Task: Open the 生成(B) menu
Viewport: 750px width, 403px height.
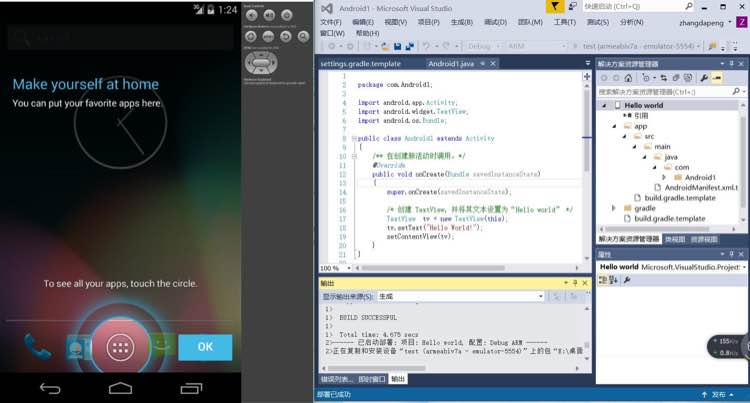Action: pos(461,22)
